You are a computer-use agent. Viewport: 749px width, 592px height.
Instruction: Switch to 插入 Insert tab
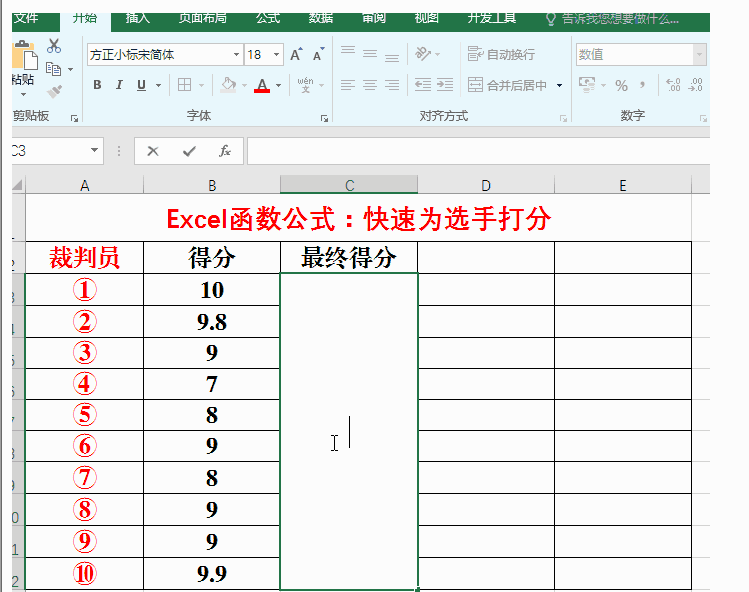tap(138, 18)
